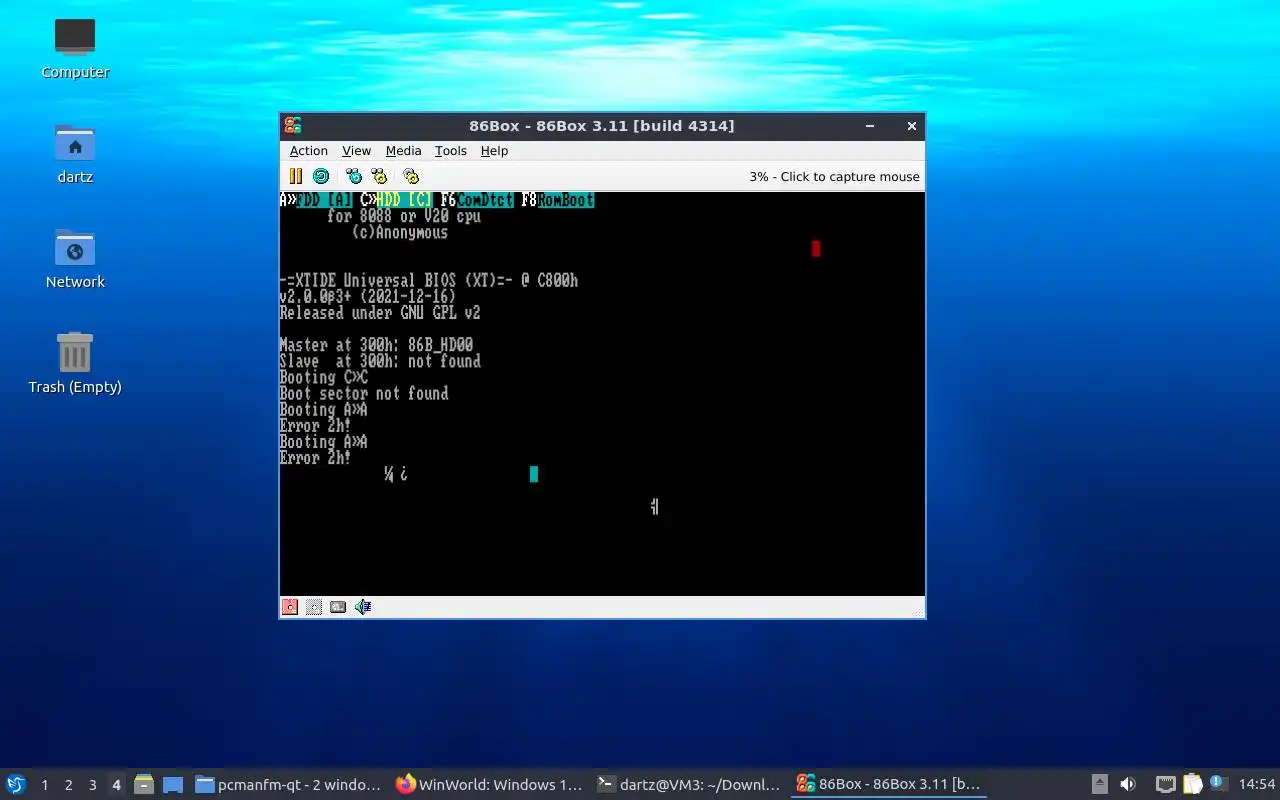Click the hard disk status bar icon
The height and width of the screenshot is (800, 1280).
click(x=338, y=607)
